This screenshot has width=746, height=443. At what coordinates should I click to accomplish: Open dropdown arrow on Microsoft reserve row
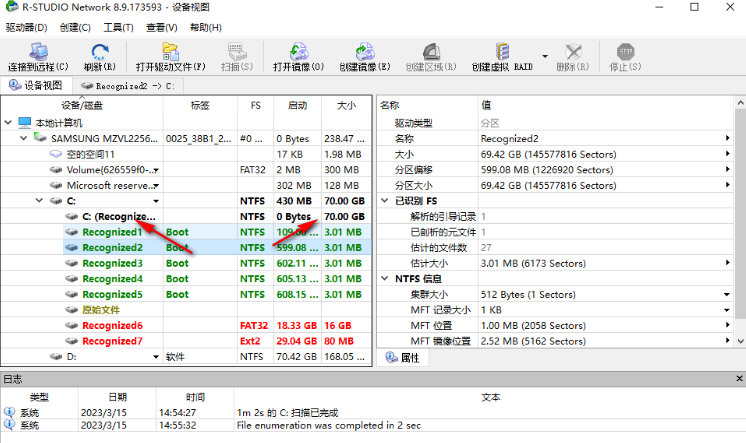(156, 186)
